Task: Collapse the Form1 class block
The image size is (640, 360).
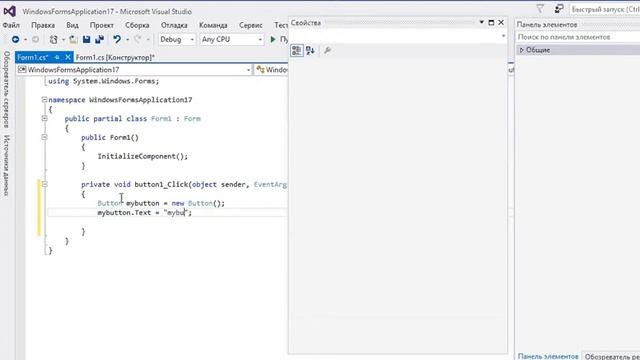Action: point(44,118)
